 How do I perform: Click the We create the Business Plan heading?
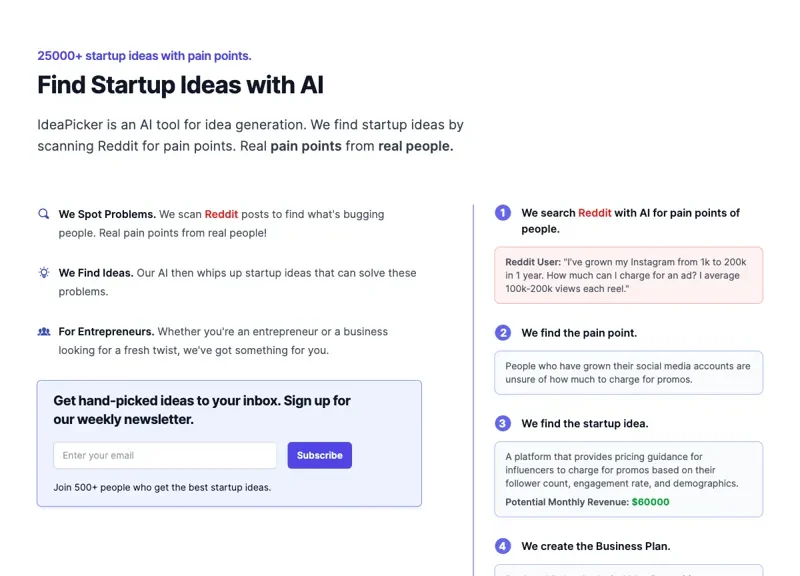[596, 546]
